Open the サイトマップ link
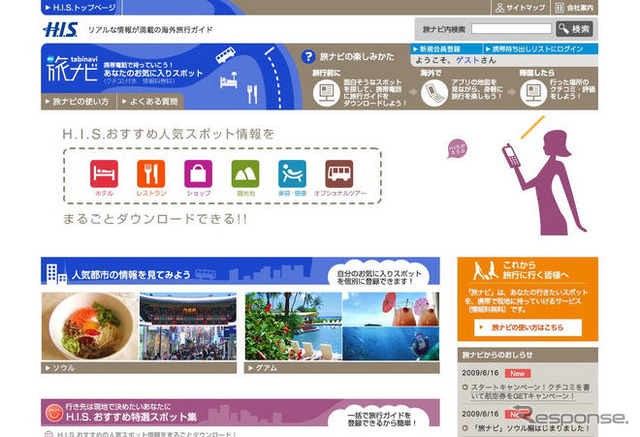This screenshot has width=640, height=437. pos(521,7)
